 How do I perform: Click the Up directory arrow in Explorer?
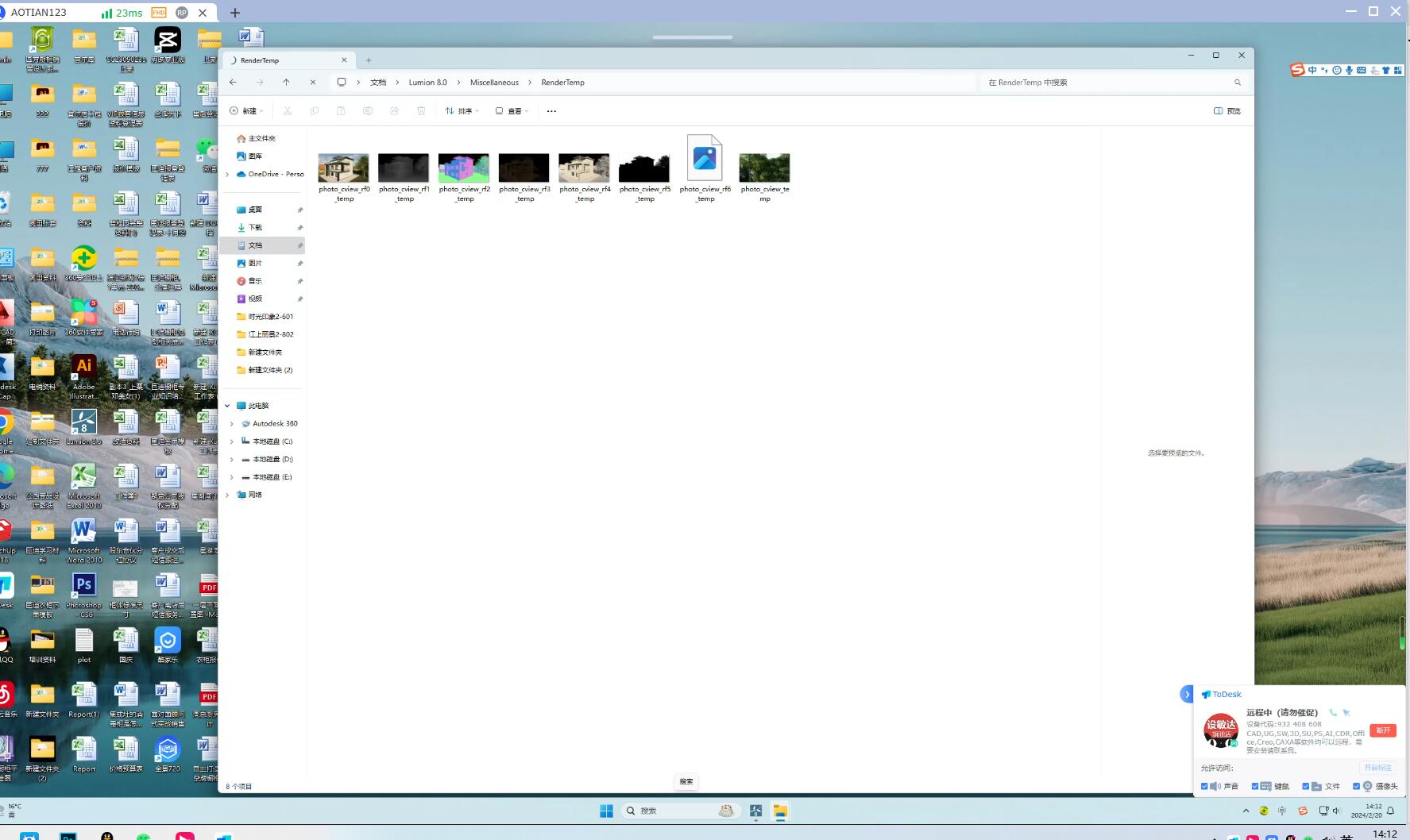286,83
